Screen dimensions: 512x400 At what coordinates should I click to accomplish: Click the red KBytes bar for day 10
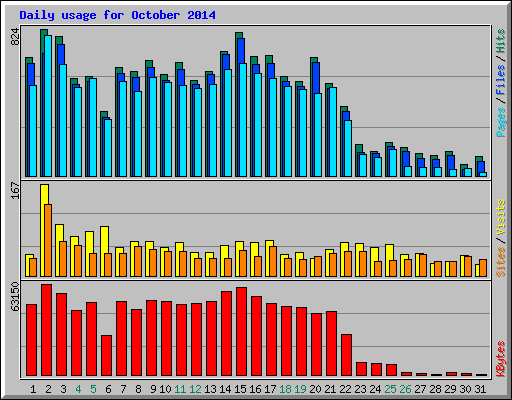point(167,338)
